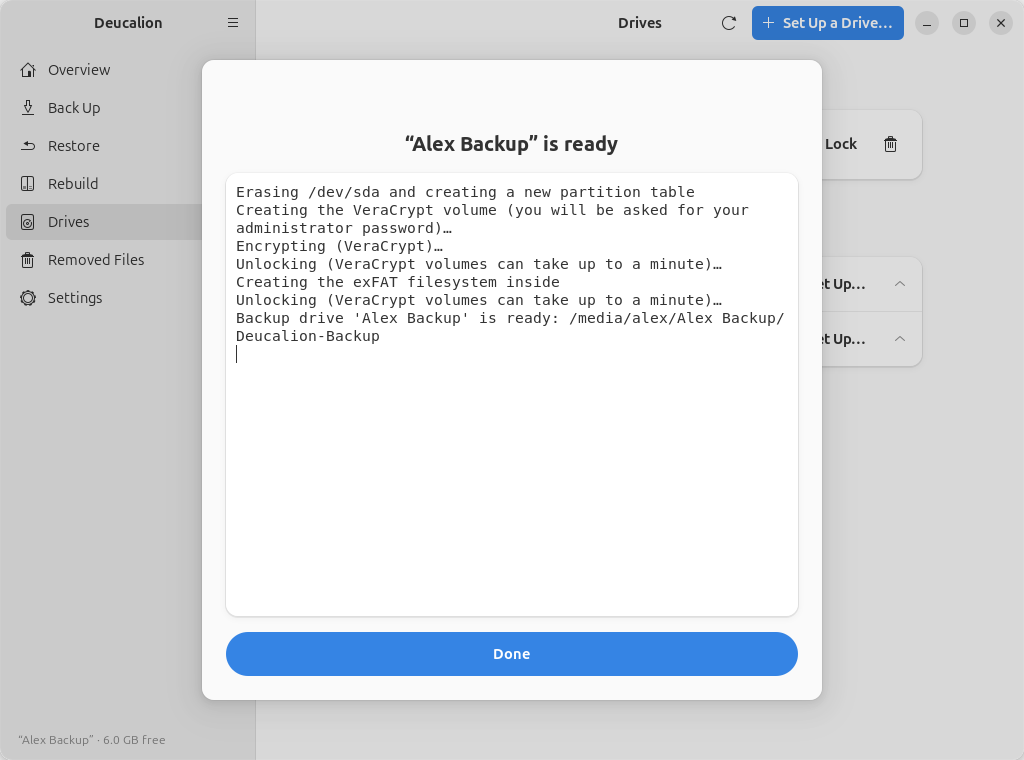Click the Removed Files trash icon
The width and height of the screenshot is (1024, 760).
click(x=27, y=260)
